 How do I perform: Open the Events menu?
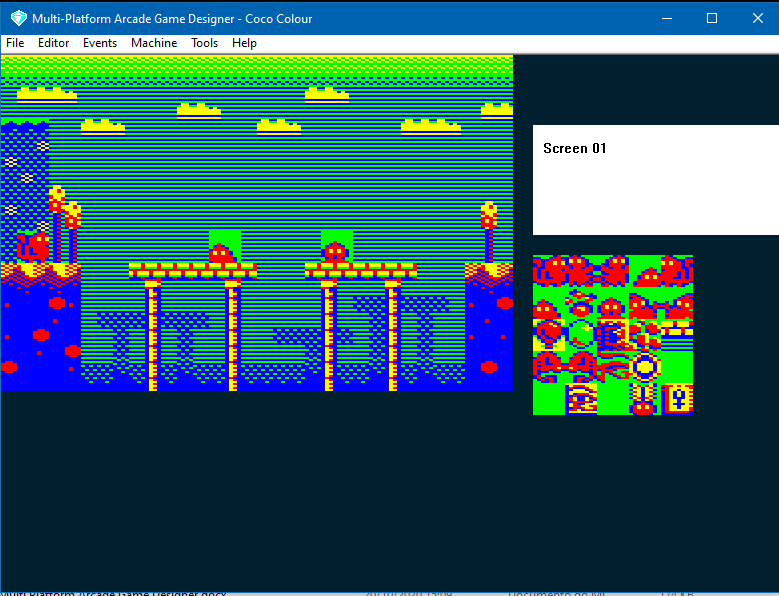click(100, 43)
